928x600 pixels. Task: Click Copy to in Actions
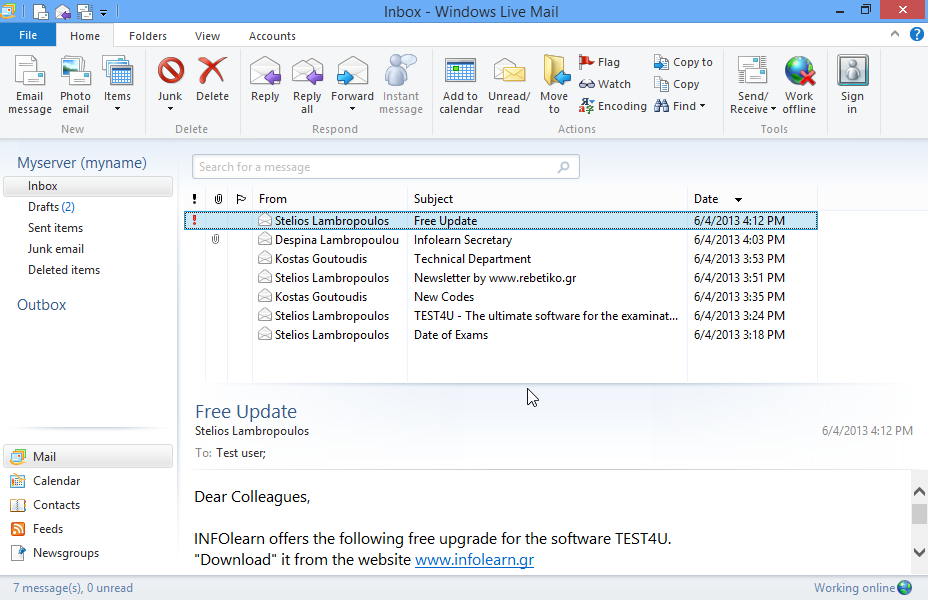point(683,62)
